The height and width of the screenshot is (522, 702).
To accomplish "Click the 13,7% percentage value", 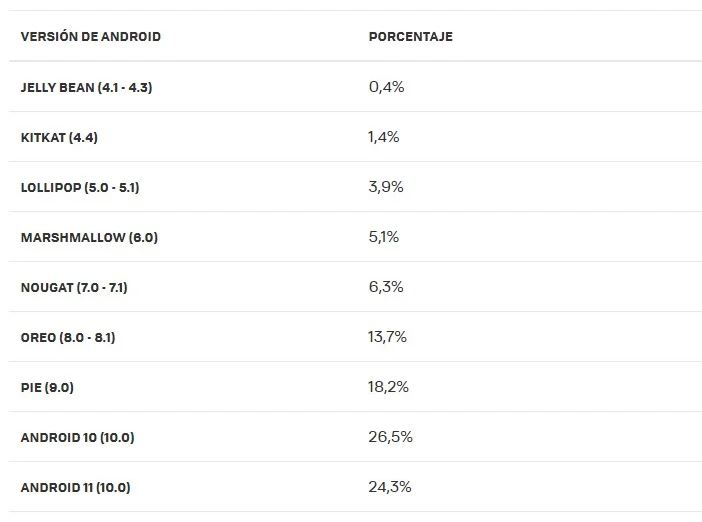I will point(387,337).
